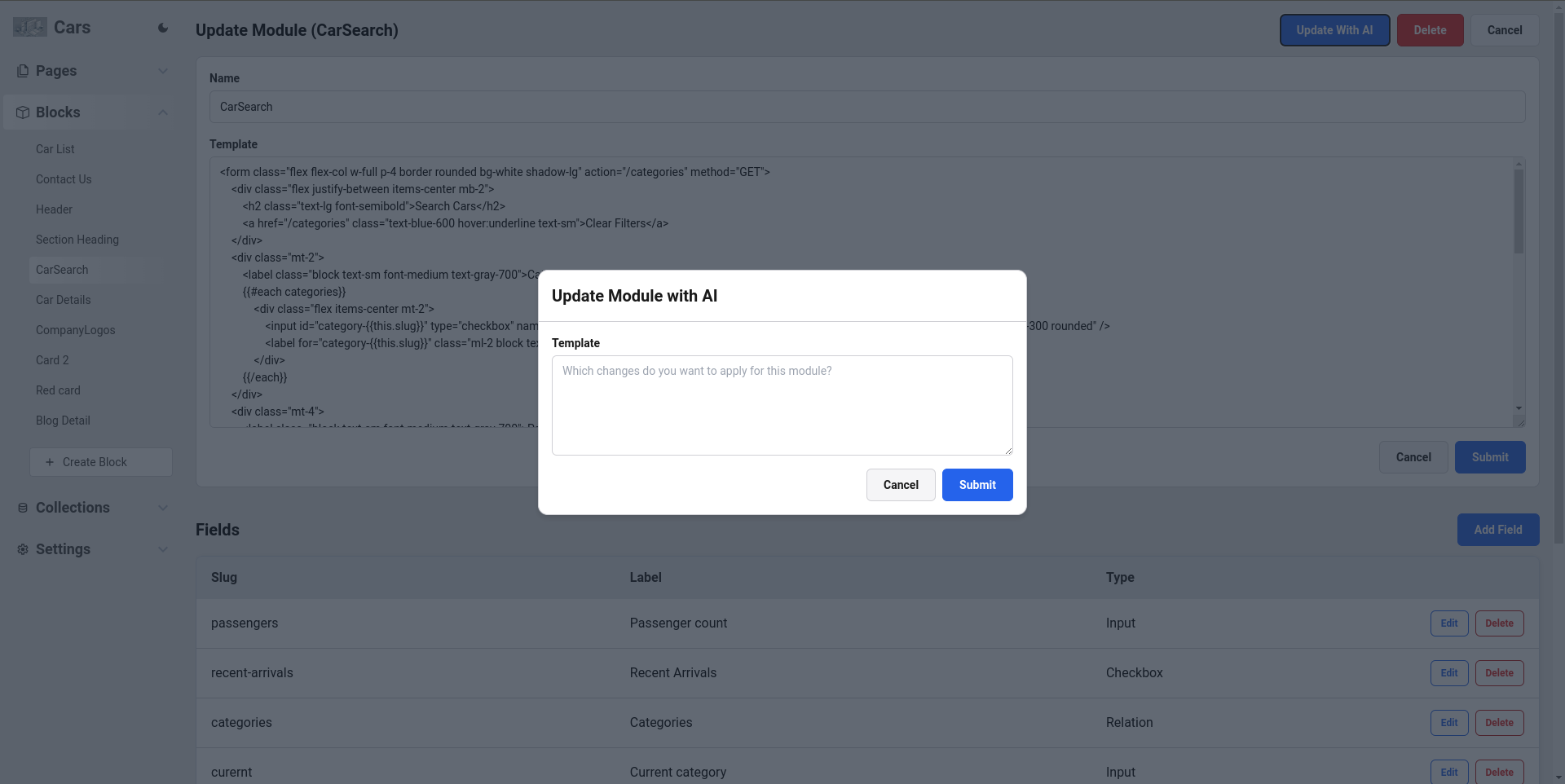Screen dimensions: 1565x784
Task: Delete the recent-arrivals field
Action: [x=1500, y=673]
